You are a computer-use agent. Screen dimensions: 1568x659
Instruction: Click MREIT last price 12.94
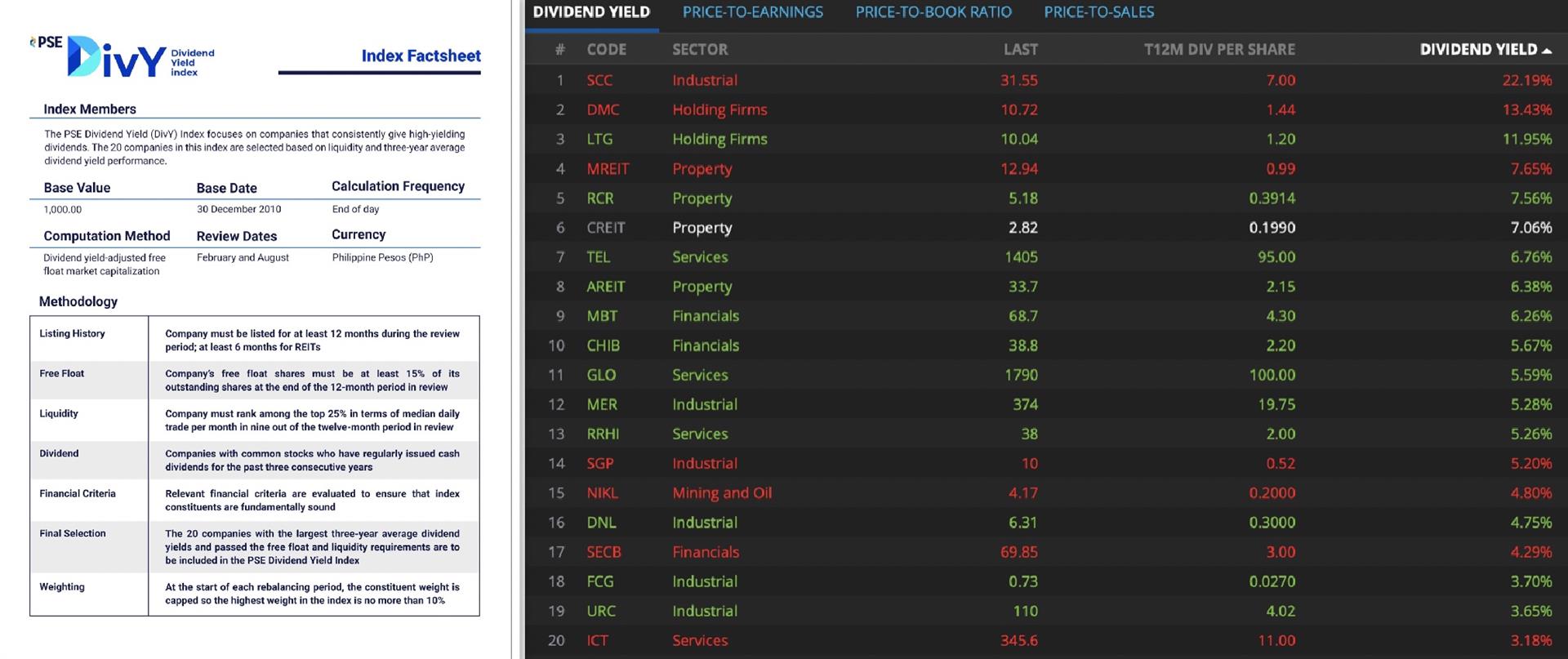point(1019,169)
